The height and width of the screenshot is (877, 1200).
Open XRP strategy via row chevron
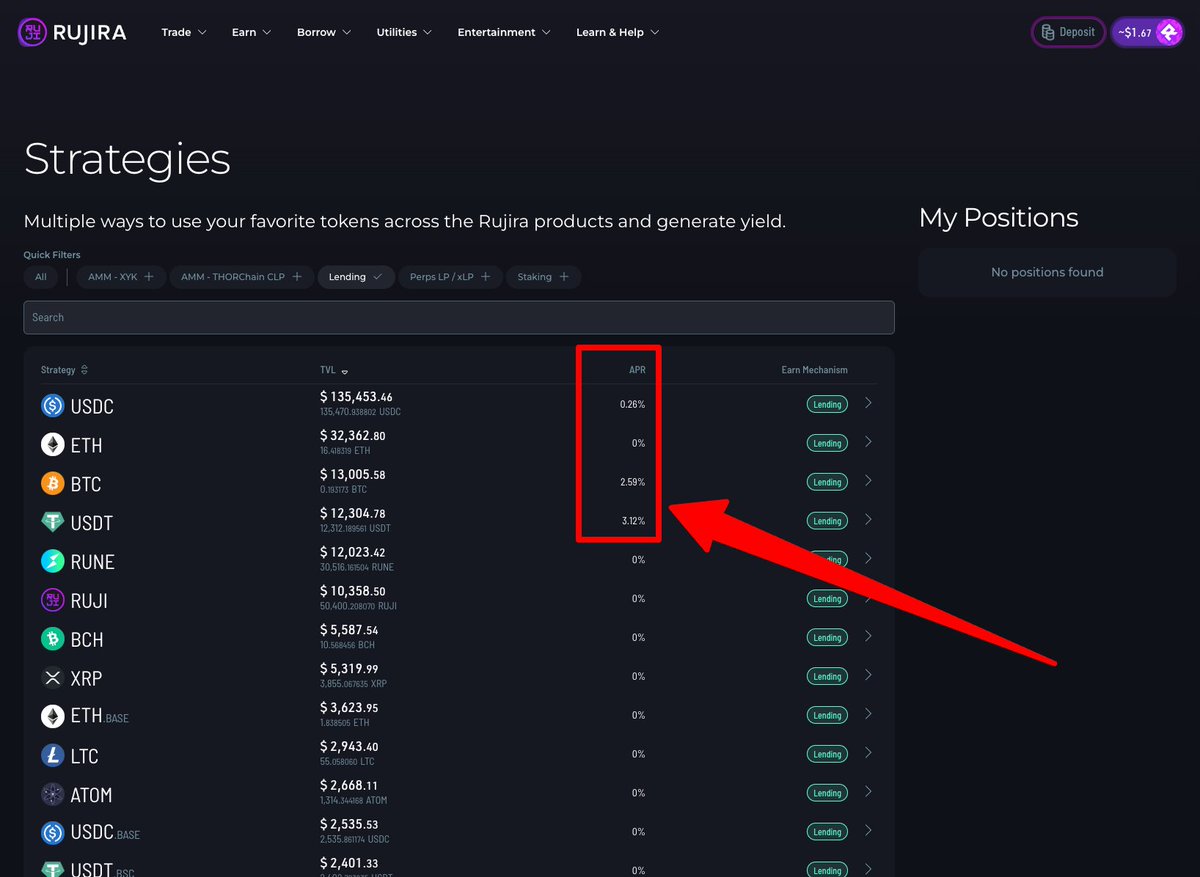coord(868,675)
